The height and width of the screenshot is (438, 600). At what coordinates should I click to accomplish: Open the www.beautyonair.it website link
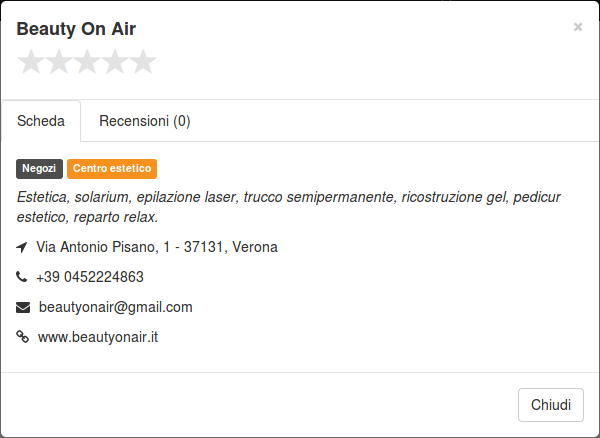click(98, 337)
